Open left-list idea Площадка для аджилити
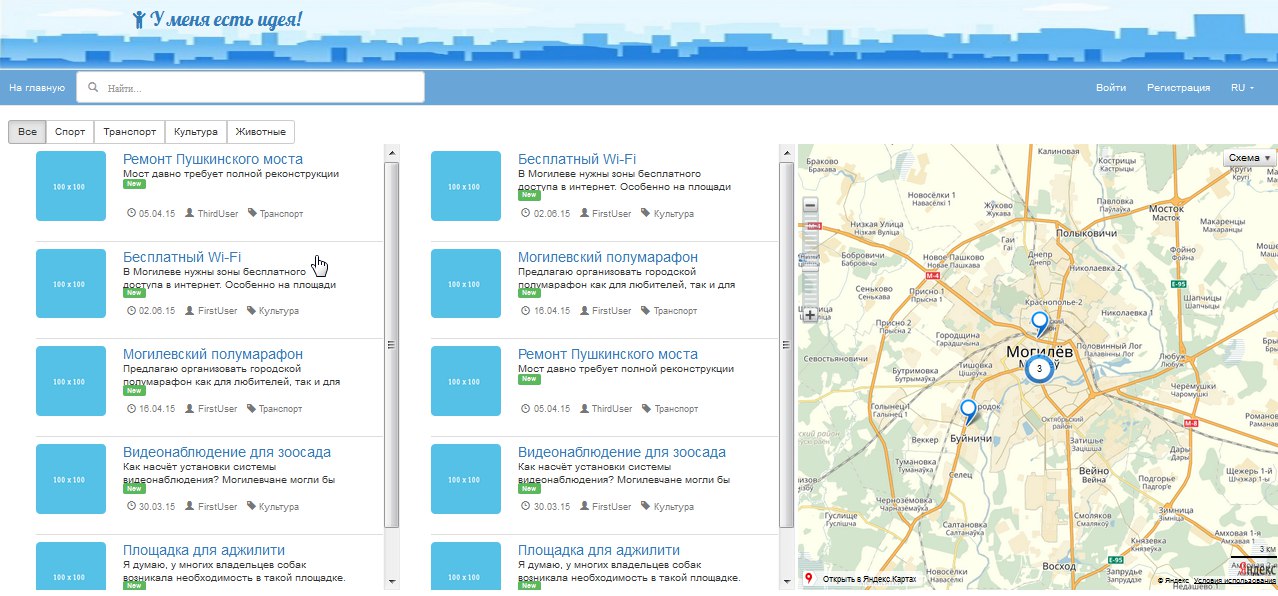This screenshot has height=596, width=1278. (x=204, y=550)
